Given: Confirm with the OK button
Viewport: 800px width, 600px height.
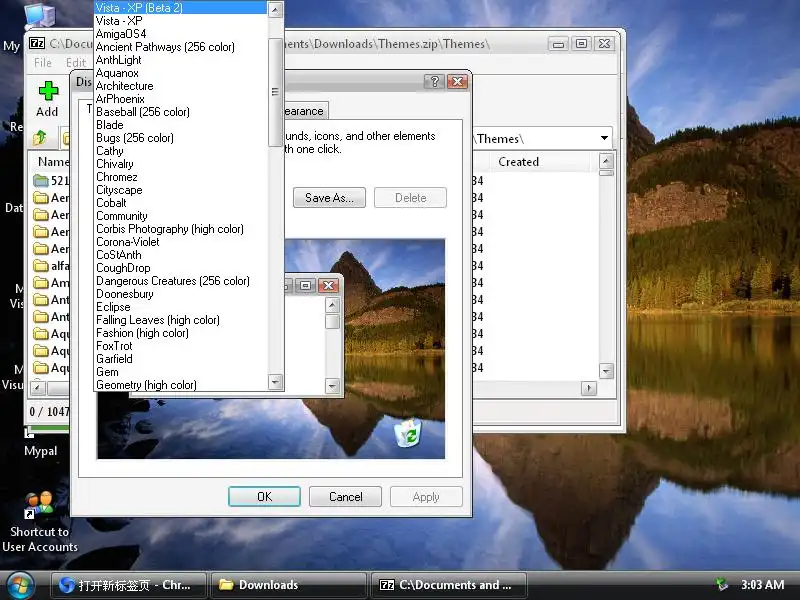Looking at the screenshot, I should pyautogui.click(x=264, y=496).
